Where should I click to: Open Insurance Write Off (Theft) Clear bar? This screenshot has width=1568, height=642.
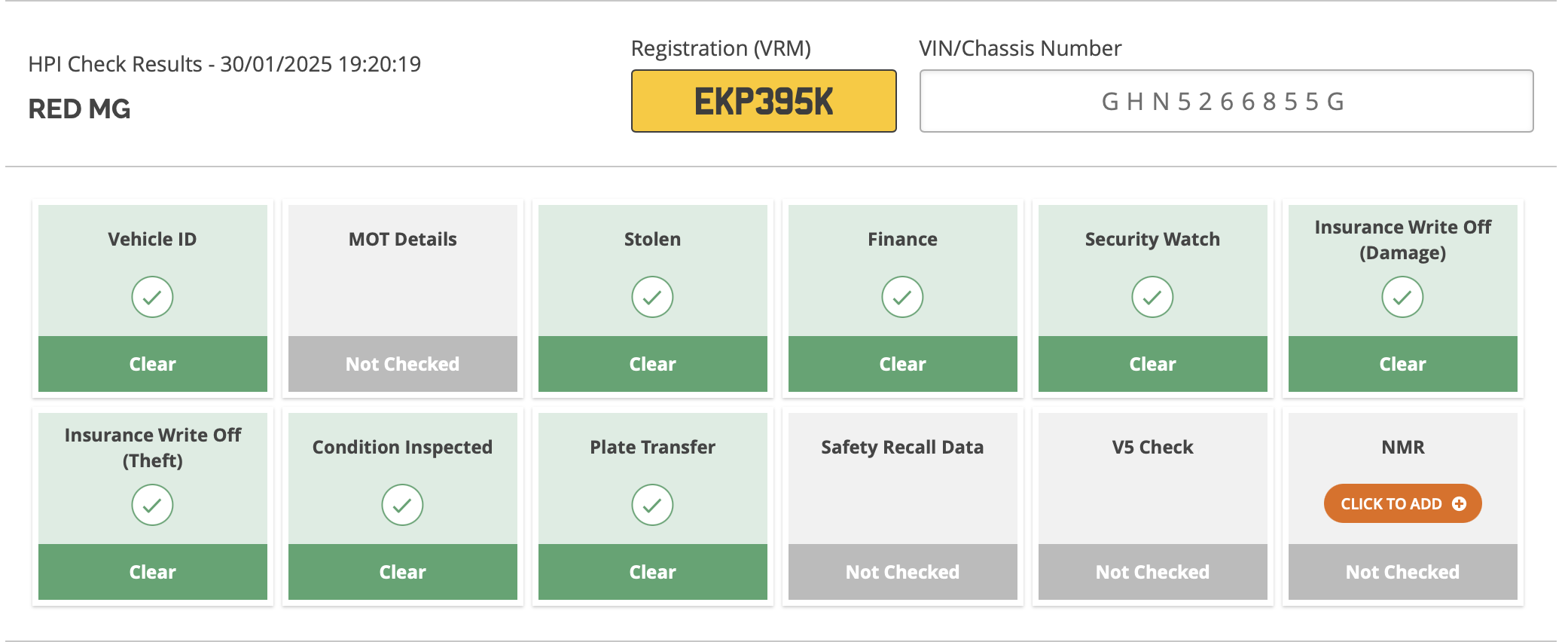pyautogui.click(x=153, y=572)
